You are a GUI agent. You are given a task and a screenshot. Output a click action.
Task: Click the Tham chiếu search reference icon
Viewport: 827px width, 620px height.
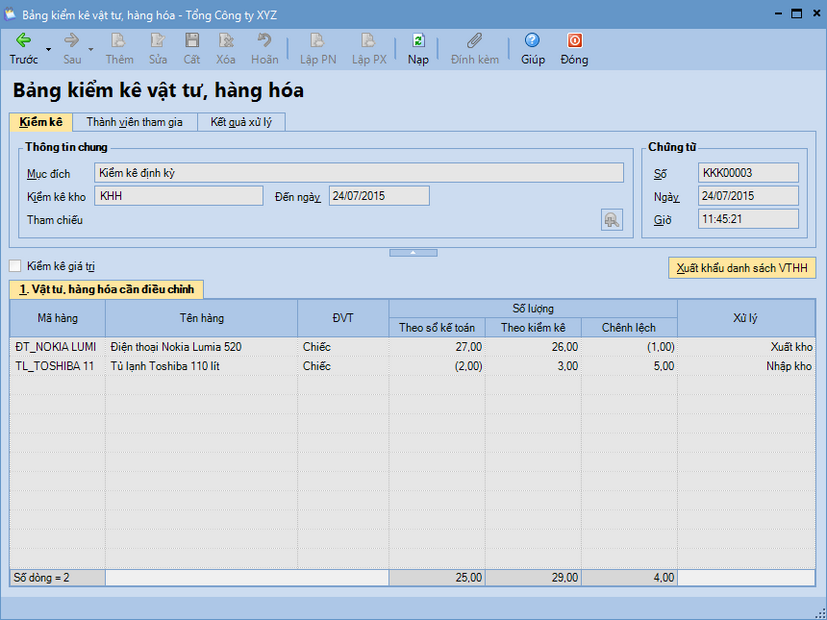coord(612,220)
